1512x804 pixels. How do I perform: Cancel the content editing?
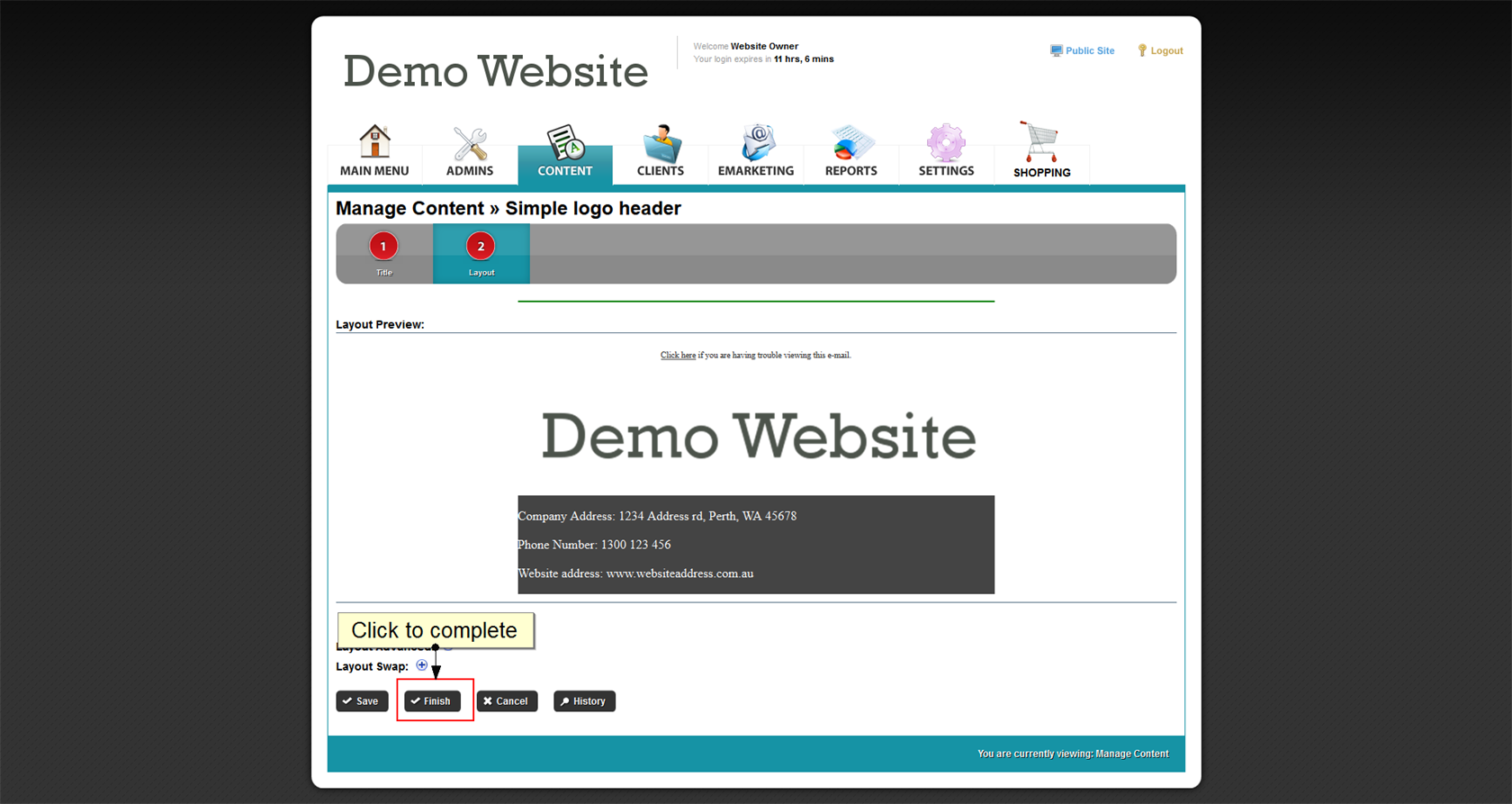(x=507, y=701)
